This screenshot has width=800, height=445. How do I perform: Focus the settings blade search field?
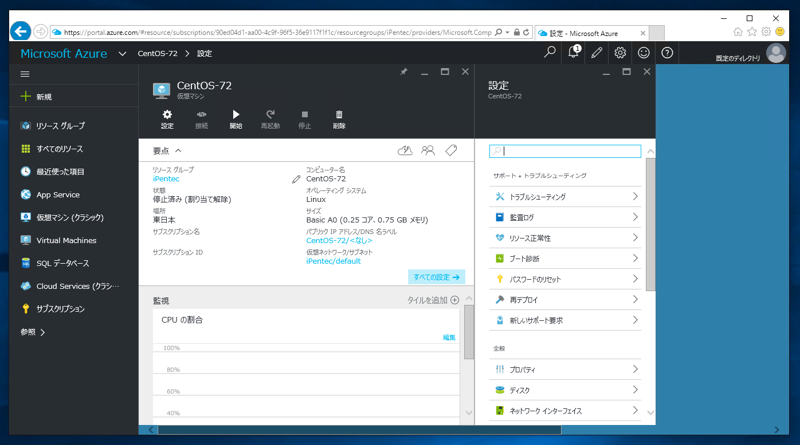[565, 151]
